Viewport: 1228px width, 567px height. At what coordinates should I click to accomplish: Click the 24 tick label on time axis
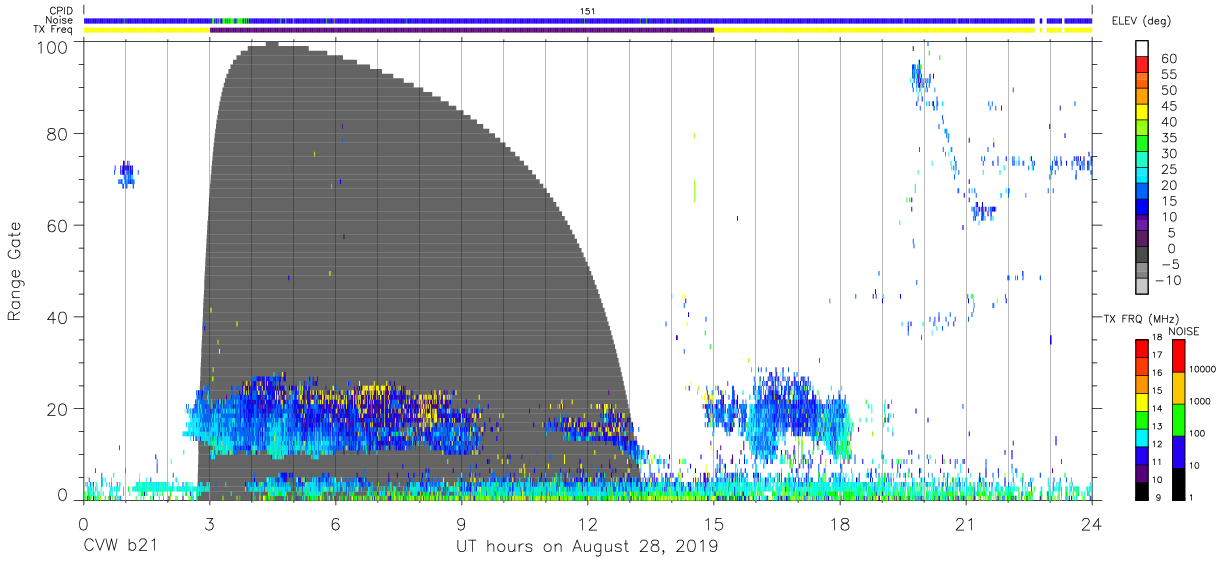1092,523
